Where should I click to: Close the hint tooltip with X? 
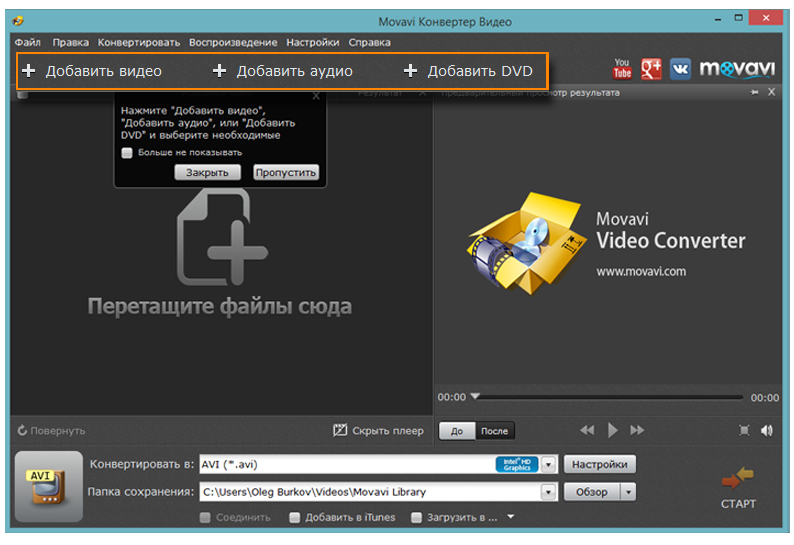(x=316, y=96)
